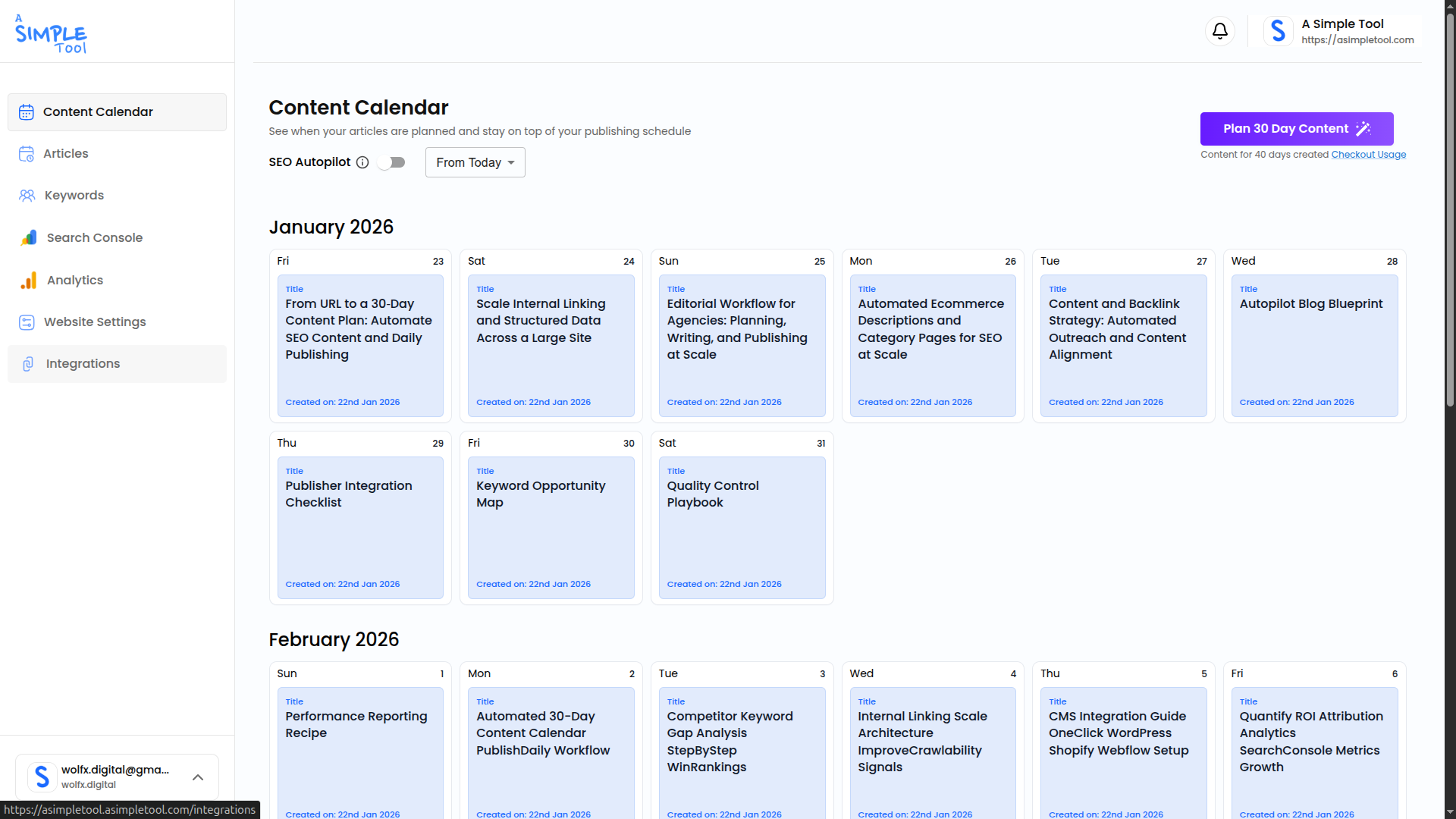The height and width of the screenshot is (819, 1456).
Task: Click the Plan 30 Day Content button
Action: click(1295, 128)
